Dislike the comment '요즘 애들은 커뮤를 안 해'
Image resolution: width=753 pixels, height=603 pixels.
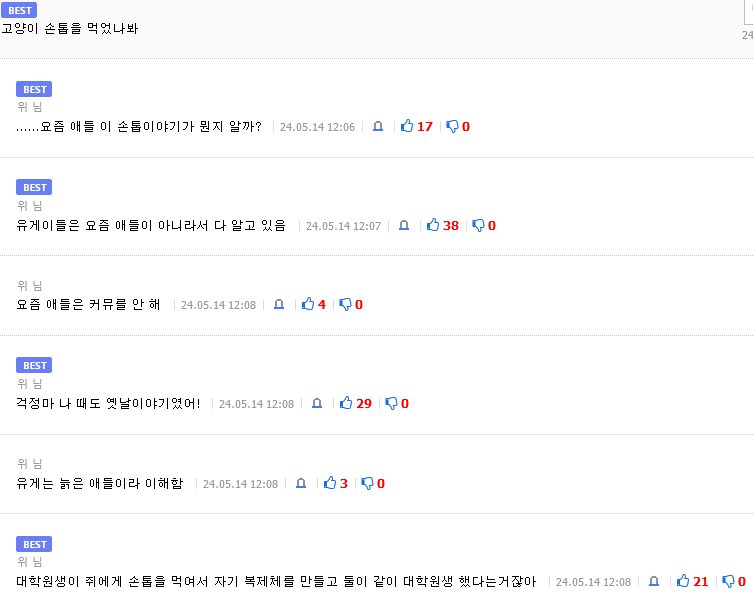pyautogui.click(x=345, y=304)
